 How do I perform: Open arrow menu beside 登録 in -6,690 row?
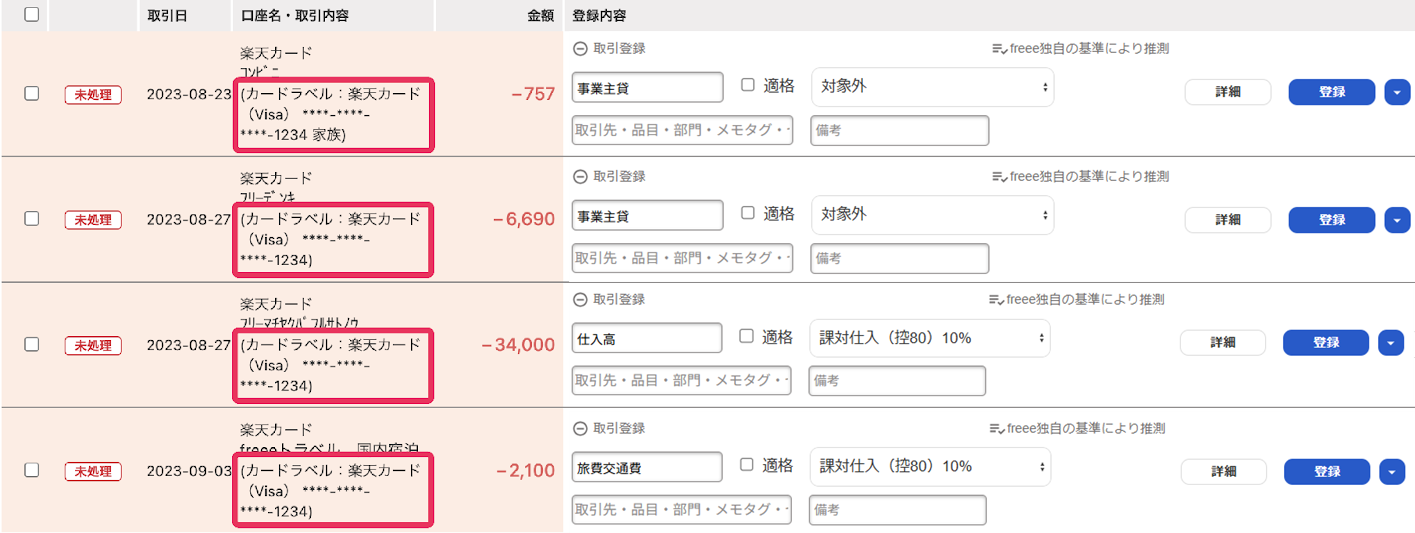tap(1397, 220)
